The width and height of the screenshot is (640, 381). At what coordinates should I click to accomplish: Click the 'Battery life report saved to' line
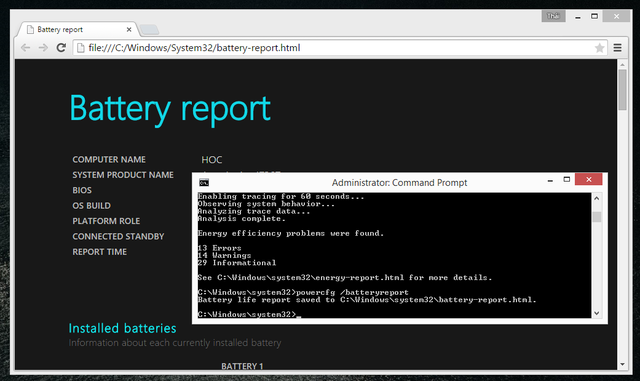click(367, 300)
